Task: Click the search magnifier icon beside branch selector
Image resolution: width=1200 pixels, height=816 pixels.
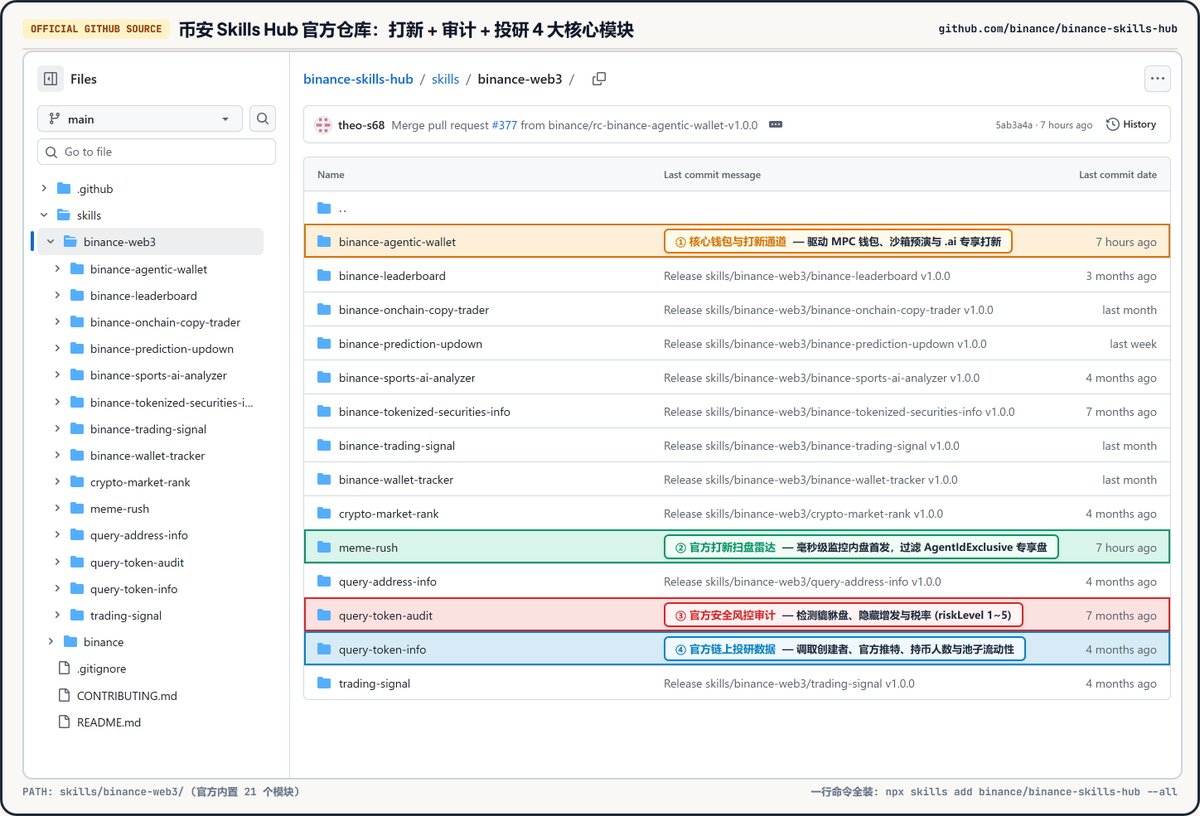Action: point(262,119)
